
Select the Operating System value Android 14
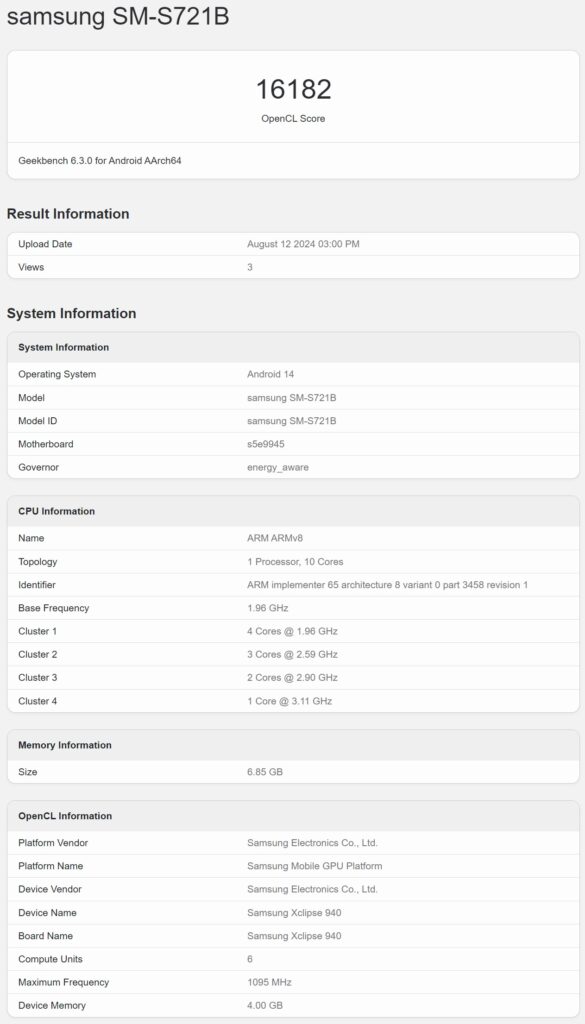(x=272, y=374)
